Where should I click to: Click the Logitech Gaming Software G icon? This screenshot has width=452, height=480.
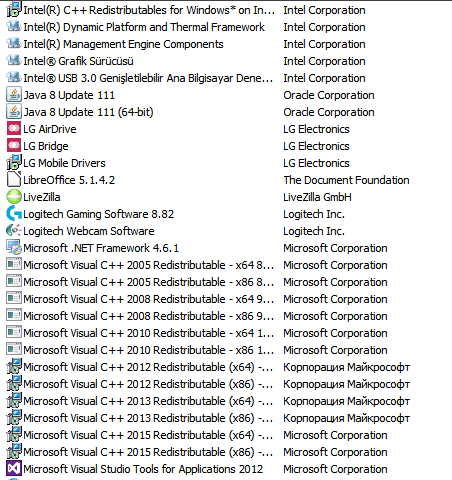14,214
